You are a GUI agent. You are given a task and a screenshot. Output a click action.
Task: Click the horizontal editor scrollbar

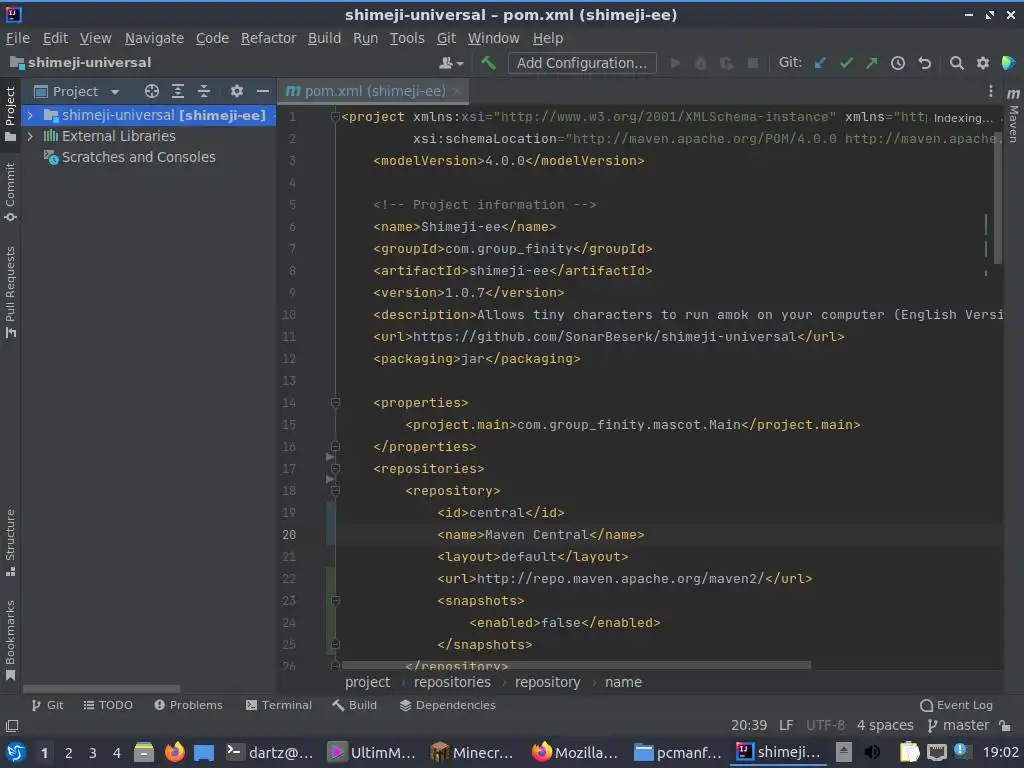tap(576, 665)
